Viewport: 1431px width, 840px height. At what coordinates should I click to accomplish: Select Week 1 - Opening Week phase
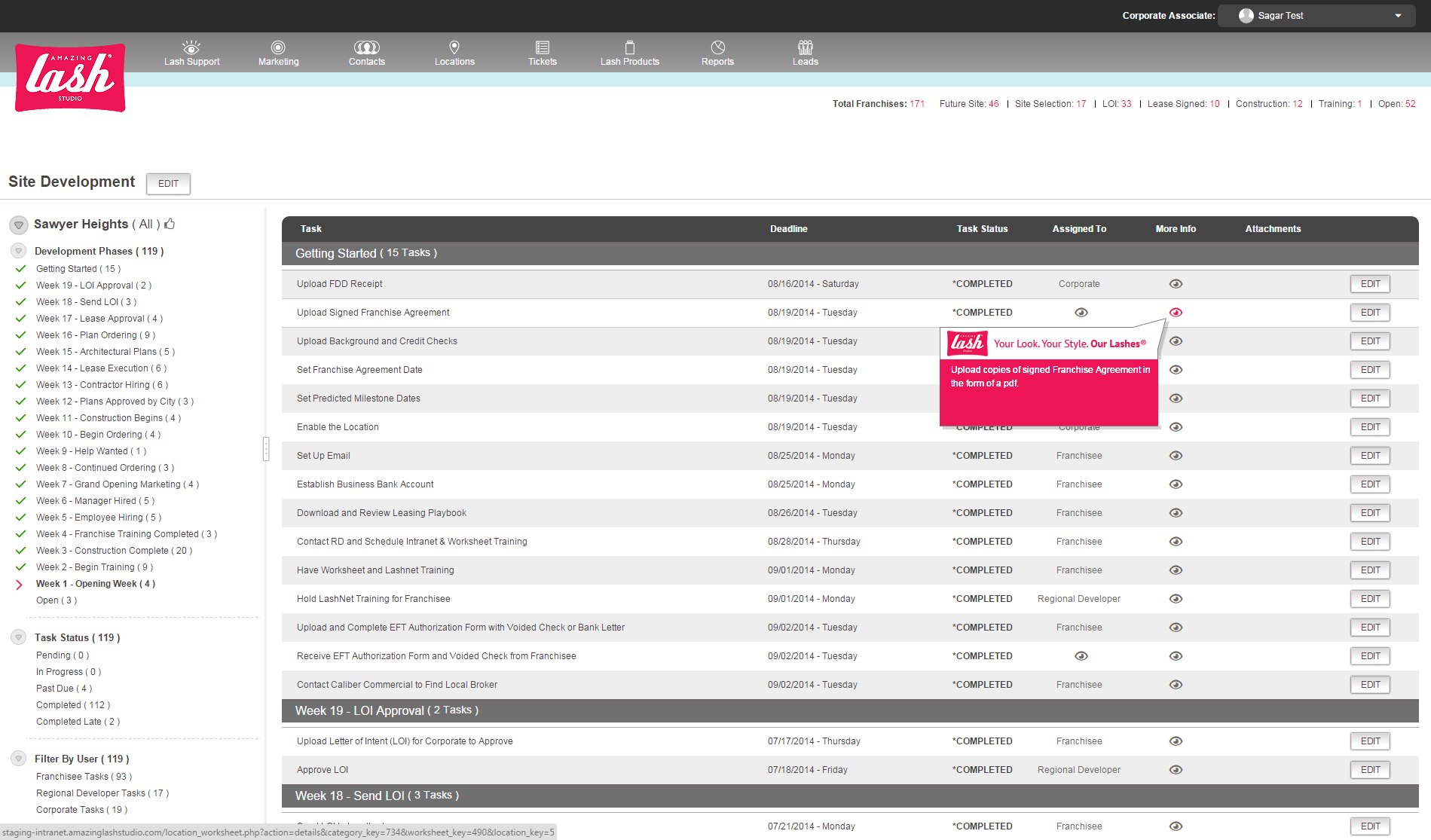pos(96,584)
